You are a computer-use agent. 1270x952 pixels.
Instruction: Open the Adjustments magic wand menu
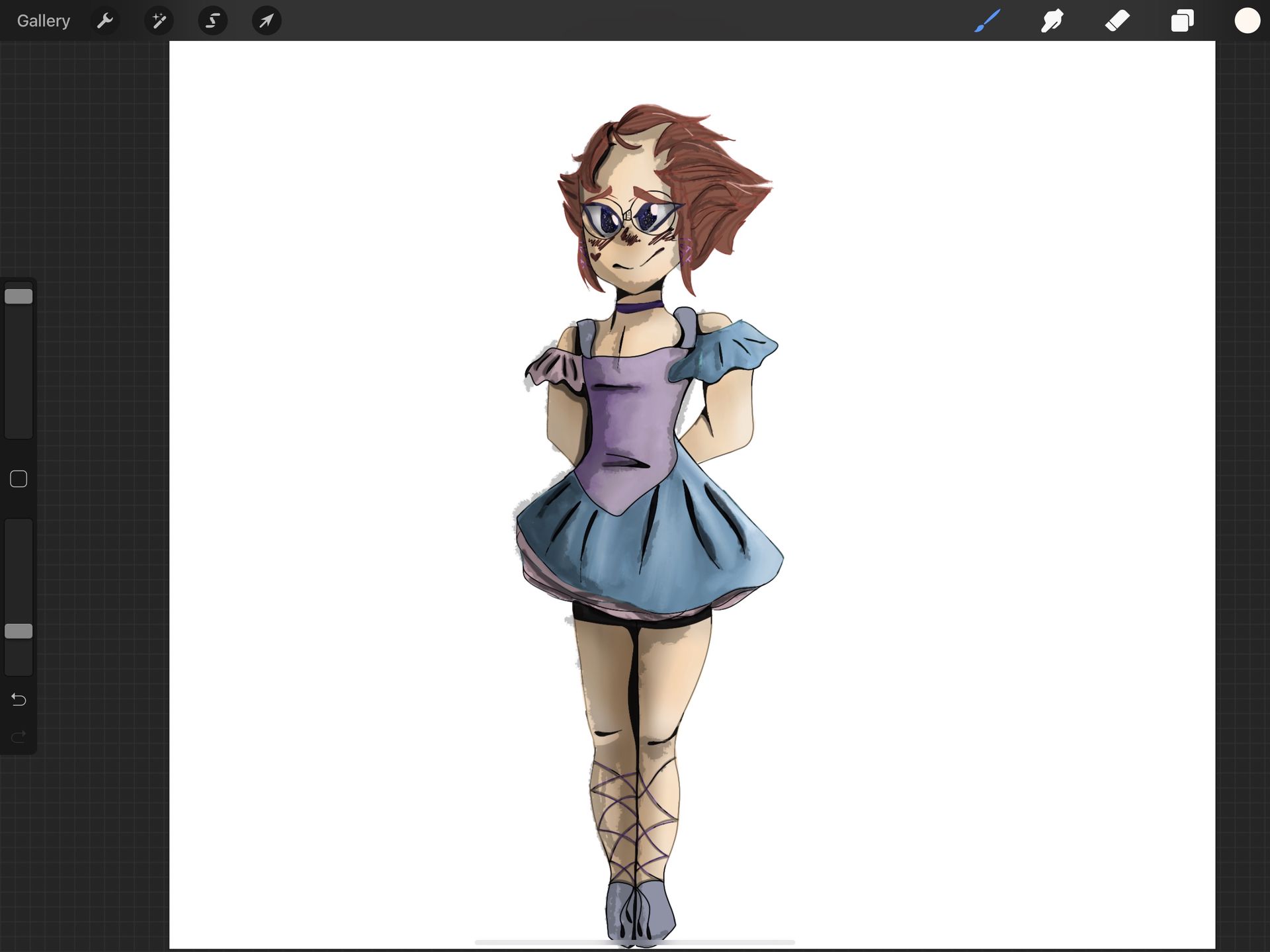click(159, 21)
